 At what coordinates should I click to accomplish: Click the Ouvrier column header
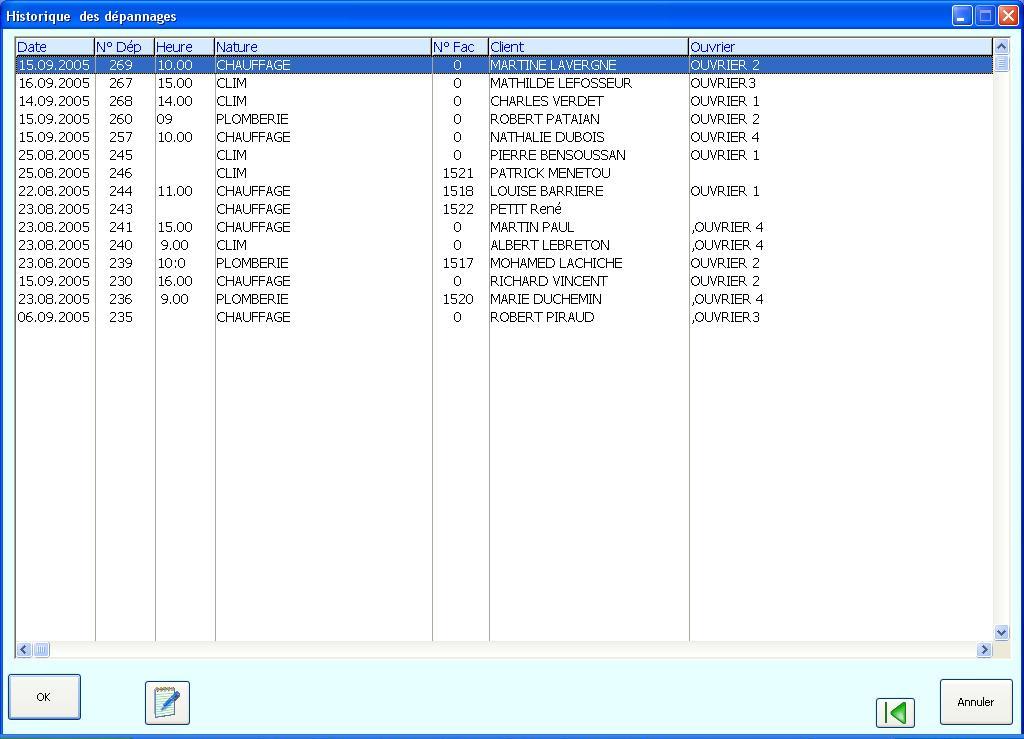pyautogui.click(x=840, y=47)
